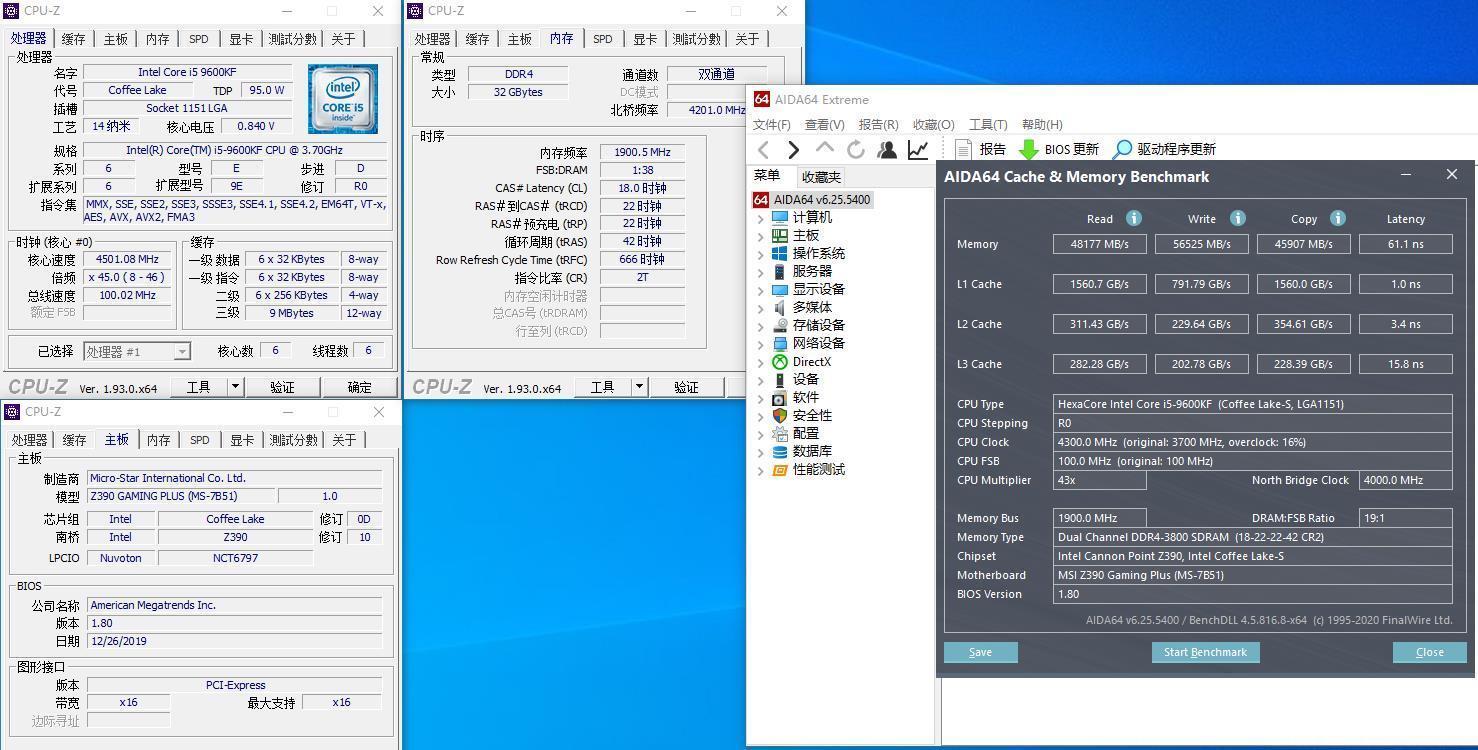Show info for the Copy column
Viewport: 1478px width, 750px height.
pos(1337,218)
